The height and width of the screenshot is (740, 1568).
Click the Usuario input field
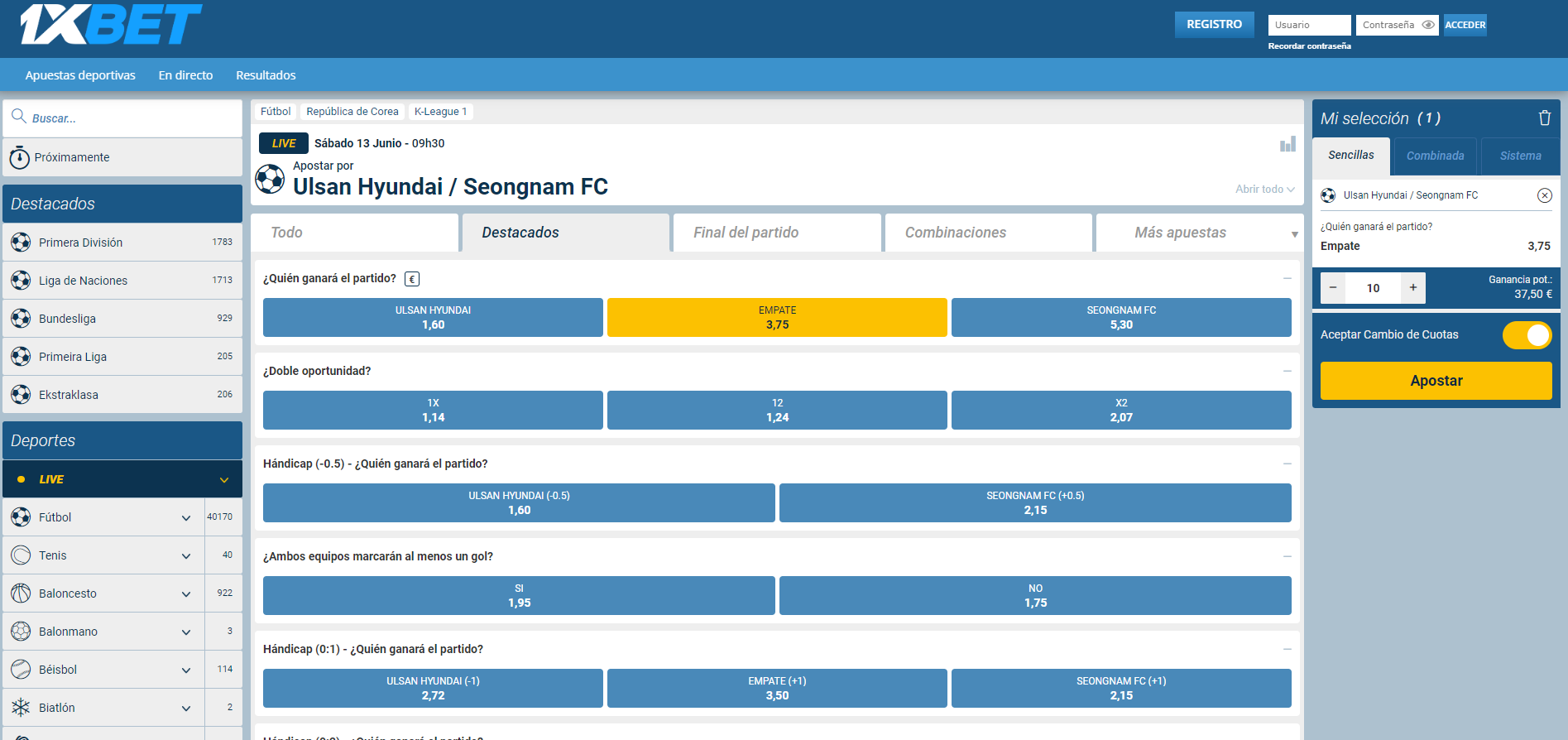pyautogui.click(x=1310, y=25)
